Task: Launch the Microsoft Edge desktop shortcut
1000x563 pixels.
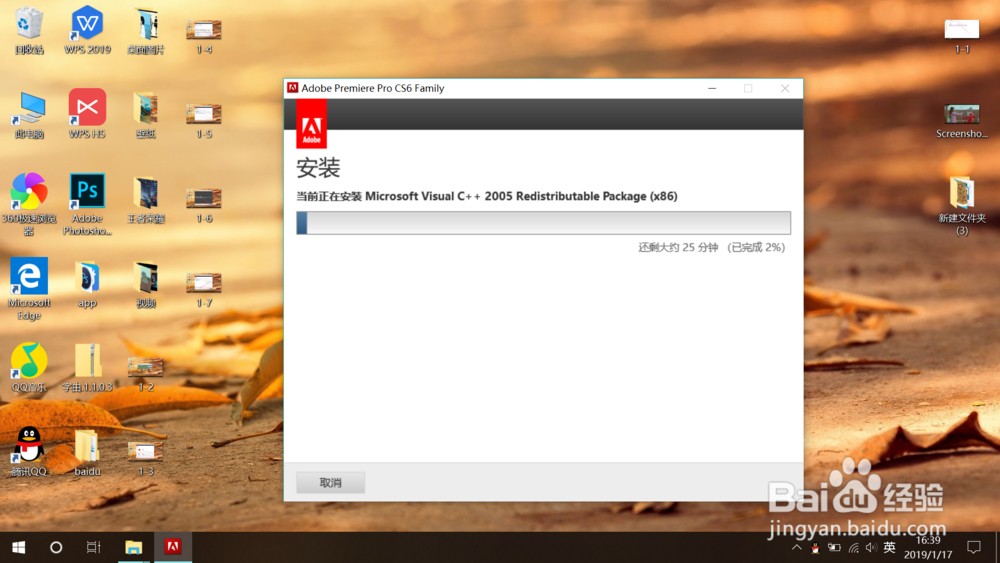Action: (29, 288)
